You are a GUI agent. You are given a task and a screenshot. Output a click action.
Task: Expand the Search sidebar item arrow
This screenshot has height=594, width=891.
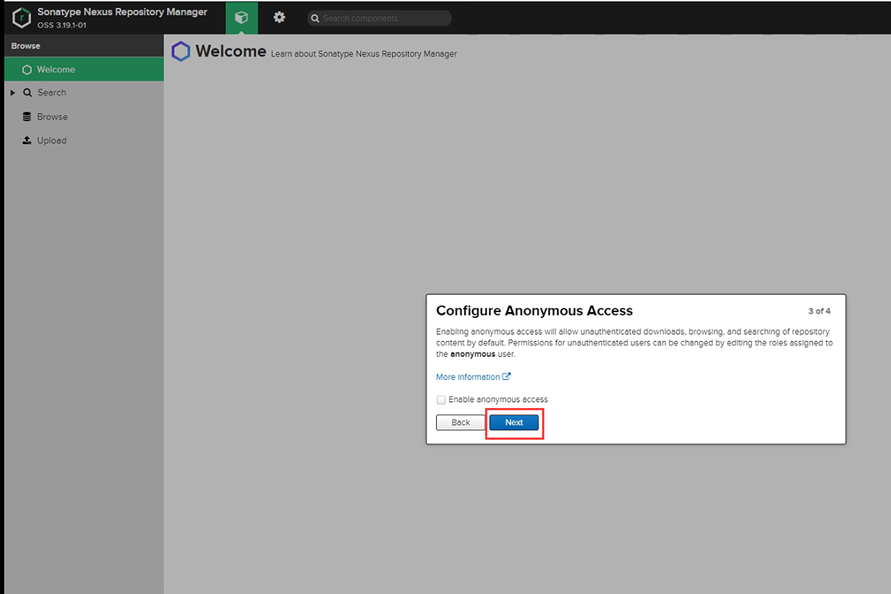coord(13,93)
